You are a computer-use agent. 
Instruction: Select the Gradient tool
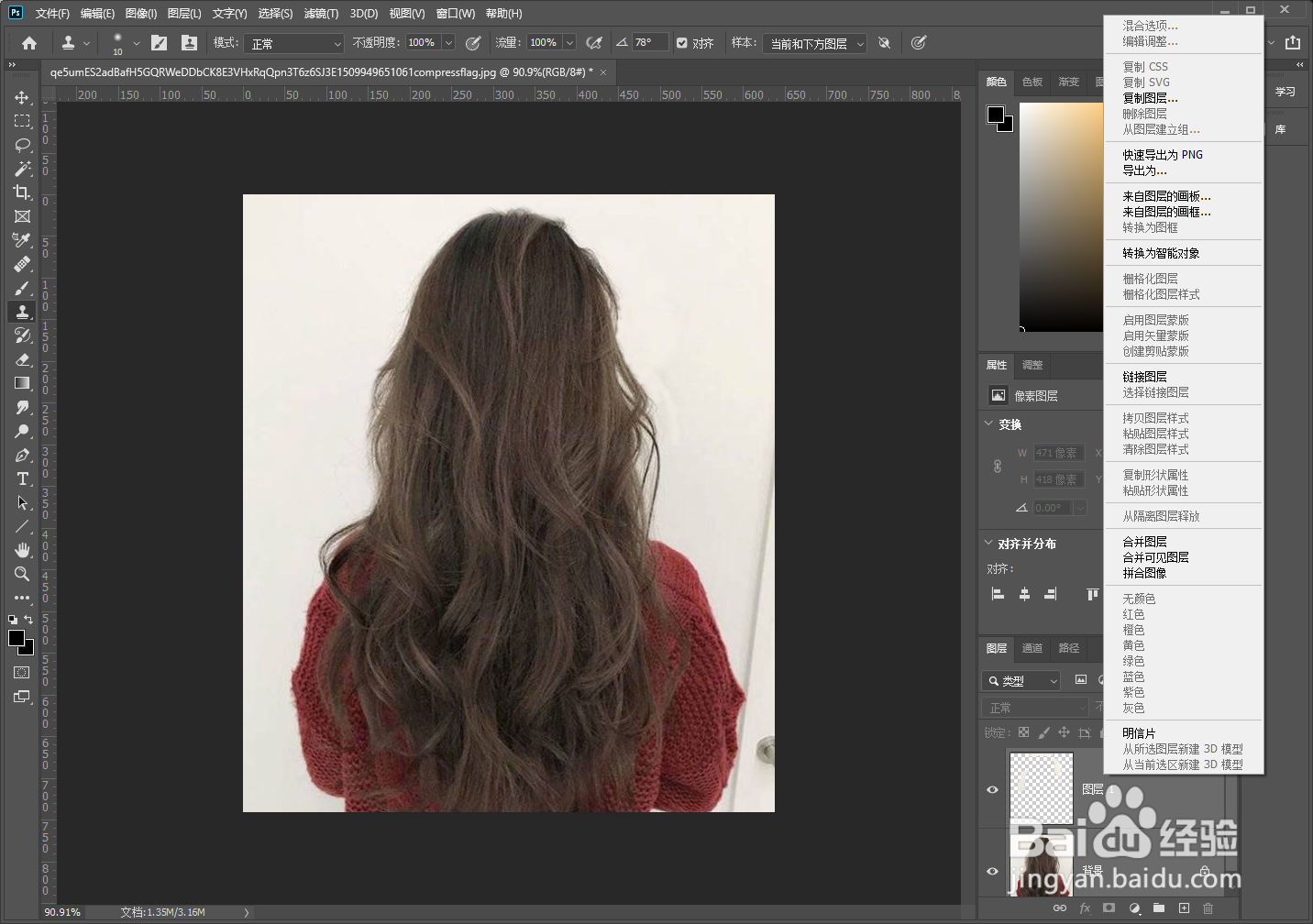[x=22, y=383]
